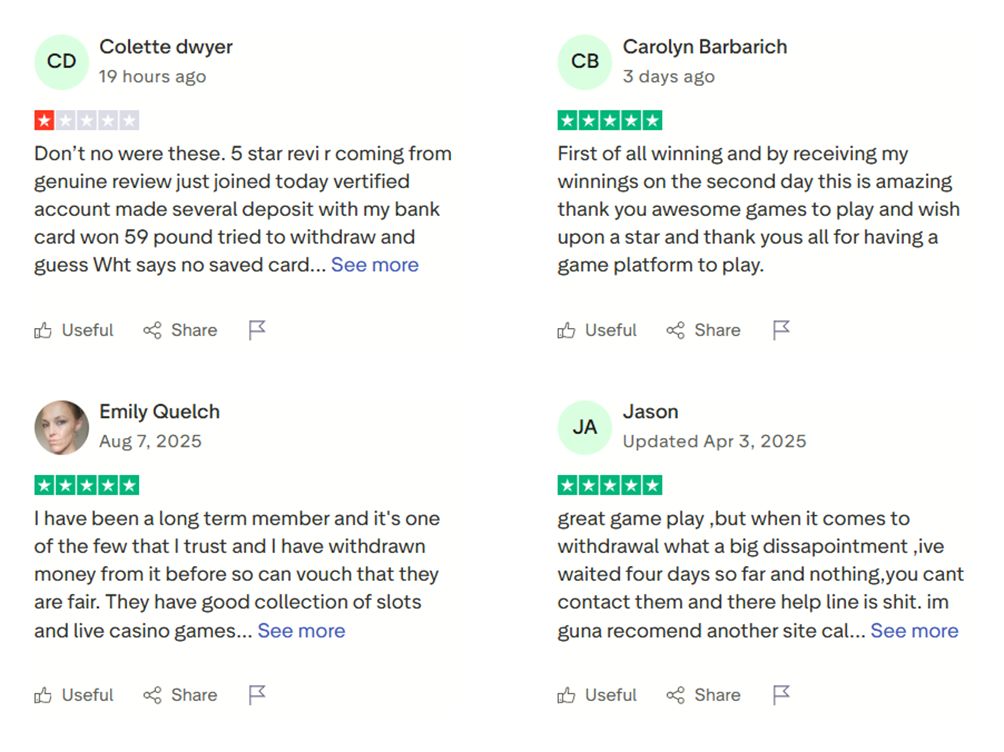The image size is (1004, 752).
Task: Expand Colette's review with See more
Action: coord(375,264)
